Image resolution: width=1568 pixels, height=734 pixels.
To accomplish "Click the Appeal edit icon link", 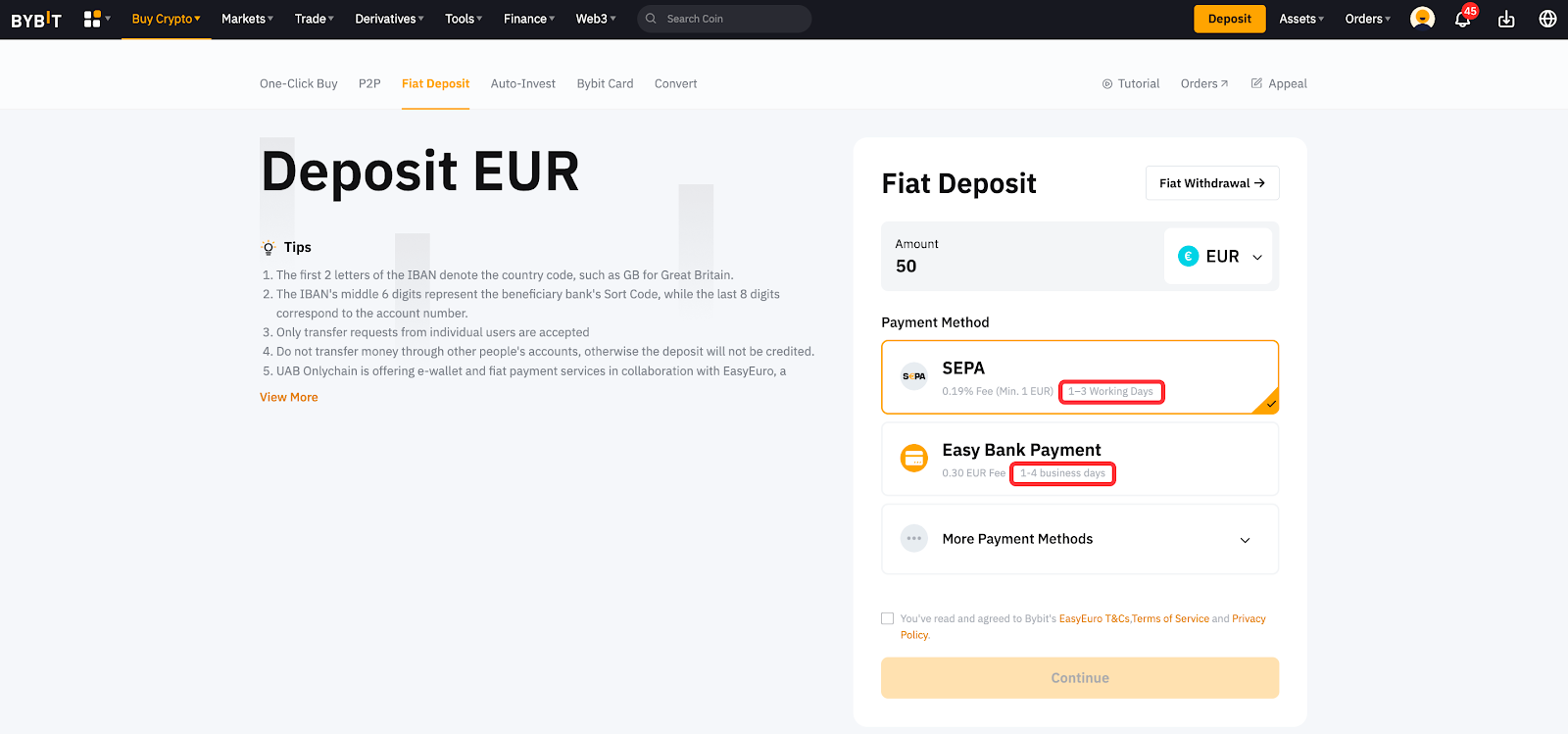I will (1279, 84).
